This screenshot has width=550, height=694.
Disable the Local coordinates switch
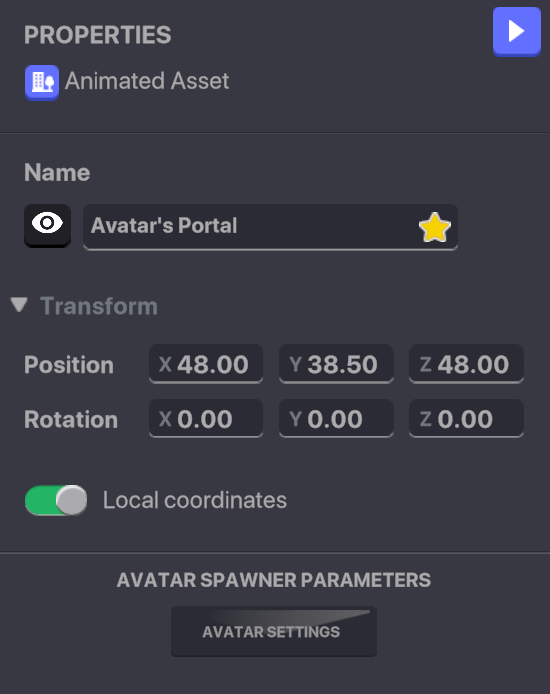click(56, 500)
